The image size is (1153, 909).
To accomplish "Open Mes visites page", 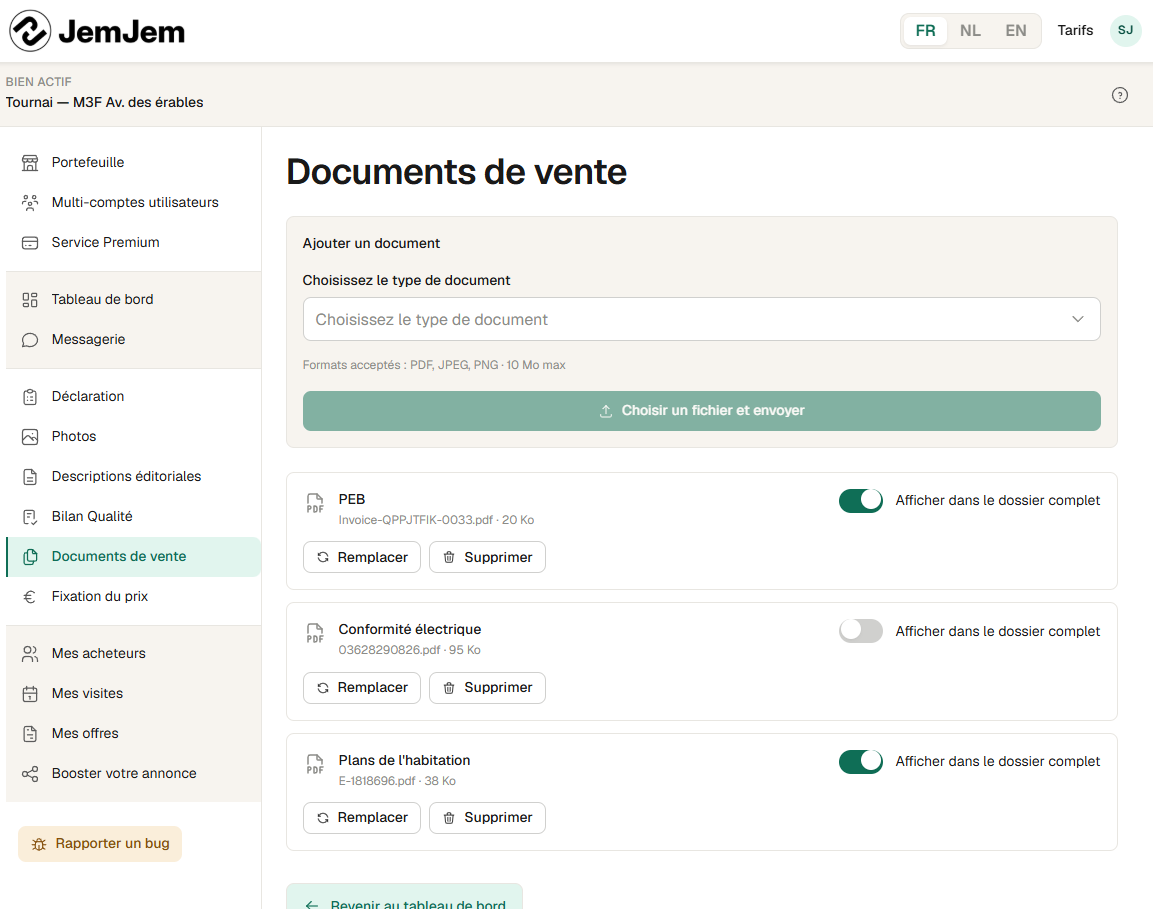I will pos(133,694).
